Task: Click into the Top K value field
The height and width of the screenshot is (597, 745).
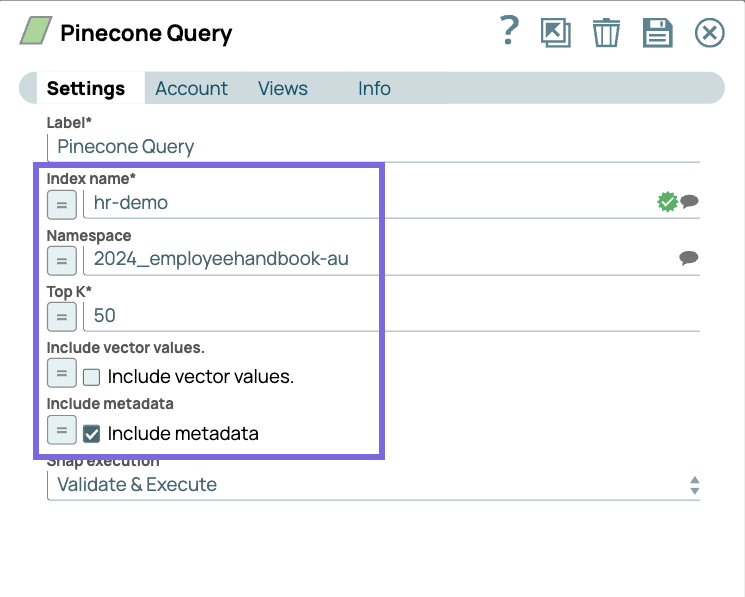Action: (x=390, y=316)
